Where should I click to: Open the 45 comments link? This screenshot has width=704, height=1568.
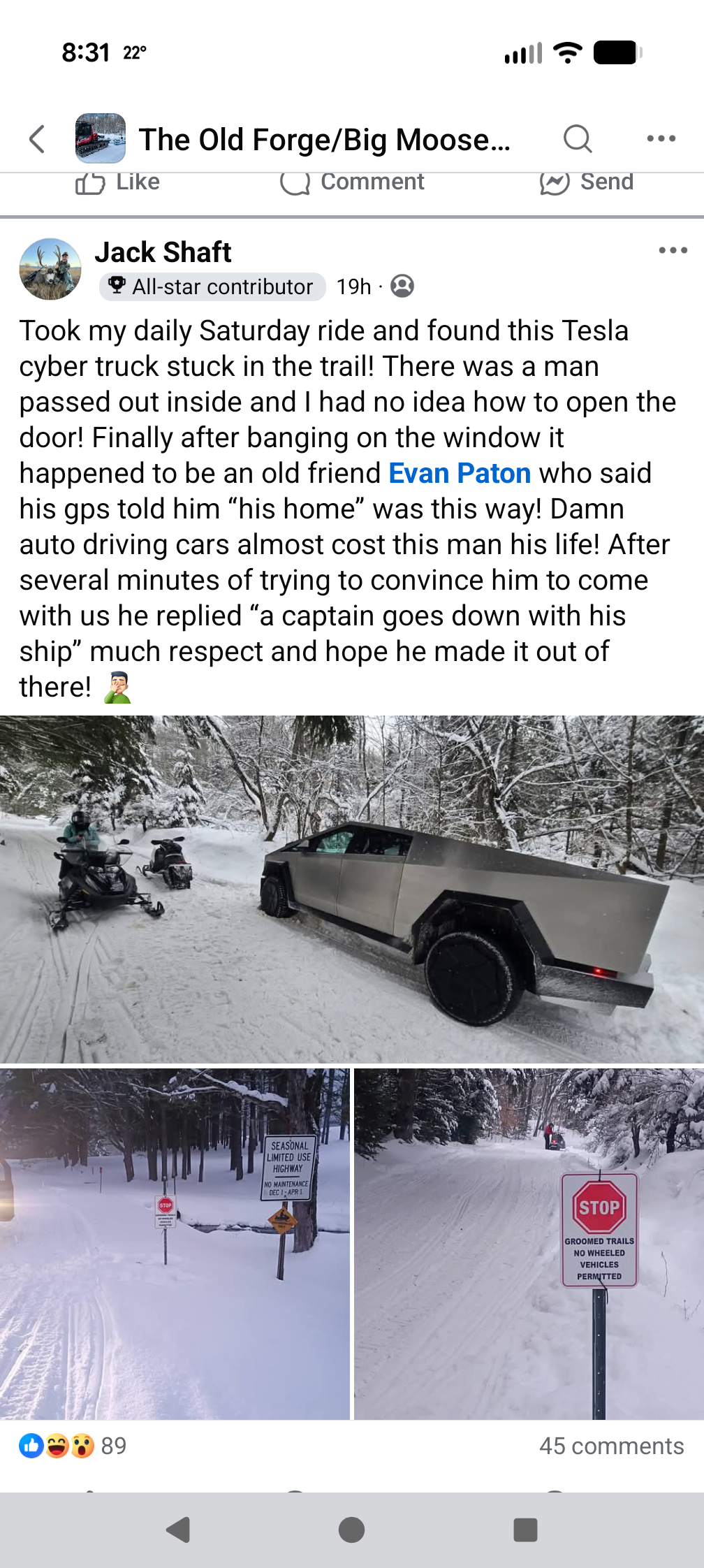[x=611, y=1446]
